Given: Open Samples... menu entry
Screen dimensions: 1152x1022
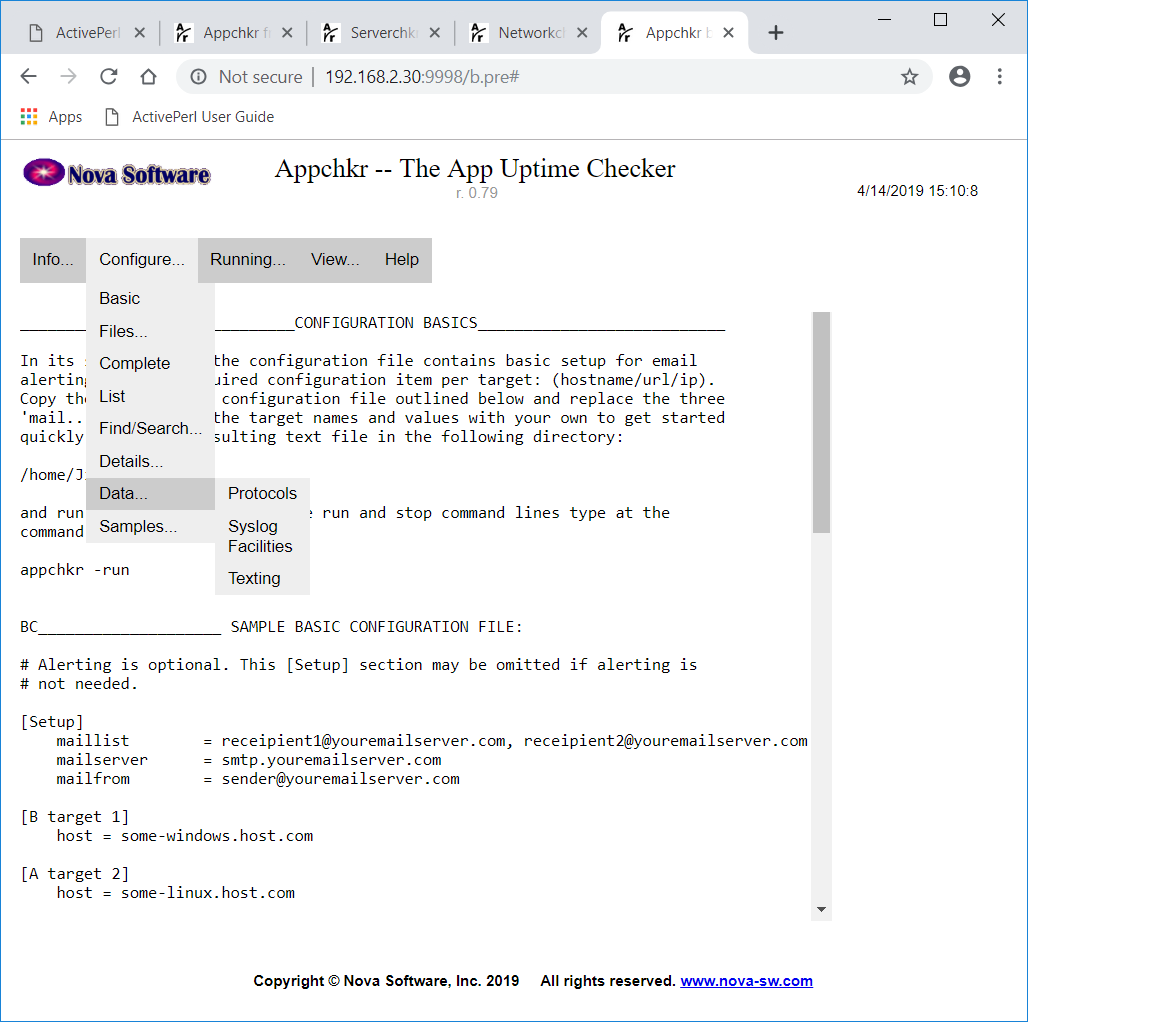Looking at the screenshot, I should click(151, 527).
